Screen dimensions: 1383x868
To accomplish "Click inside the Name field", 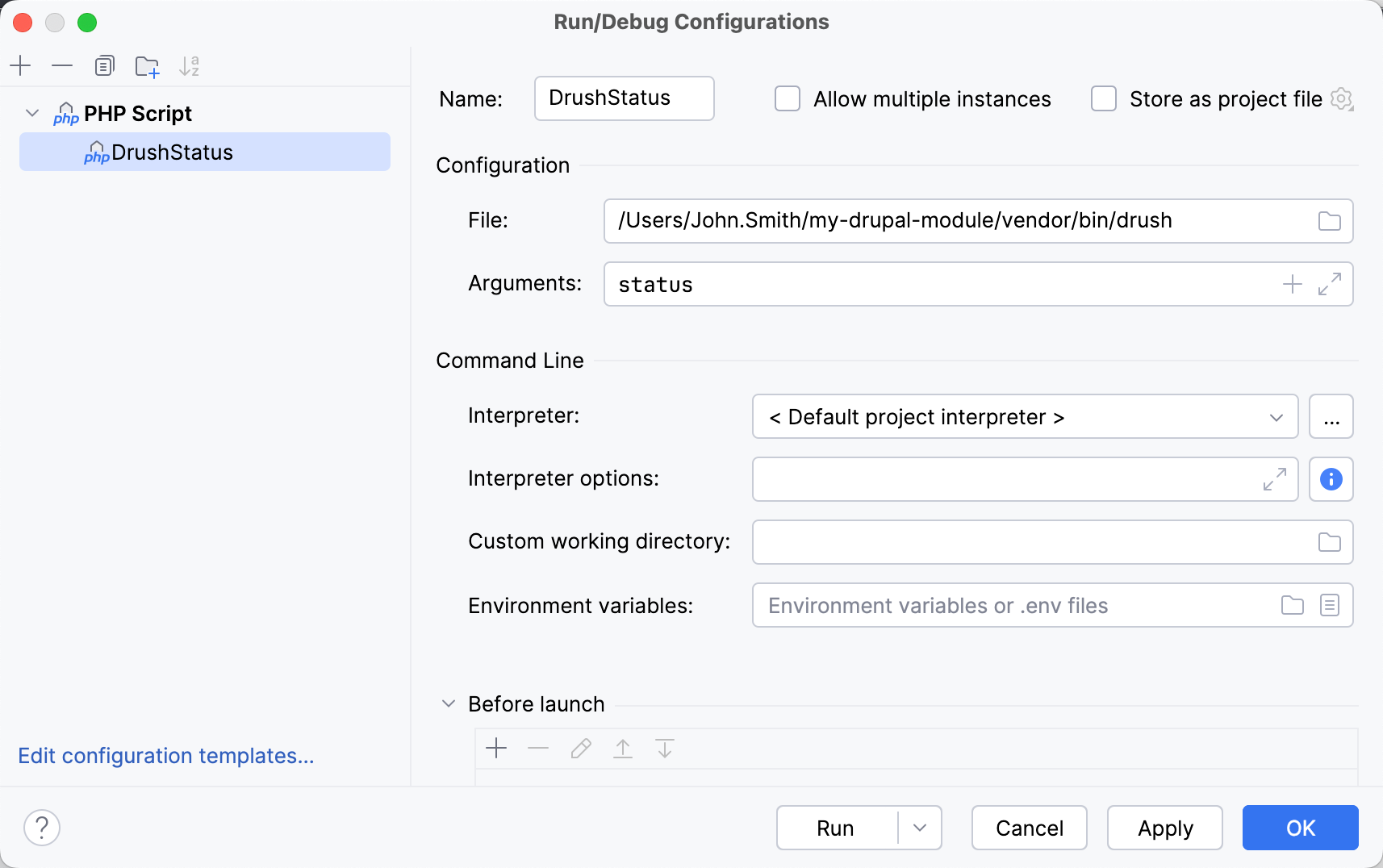I will click(624, 98).
